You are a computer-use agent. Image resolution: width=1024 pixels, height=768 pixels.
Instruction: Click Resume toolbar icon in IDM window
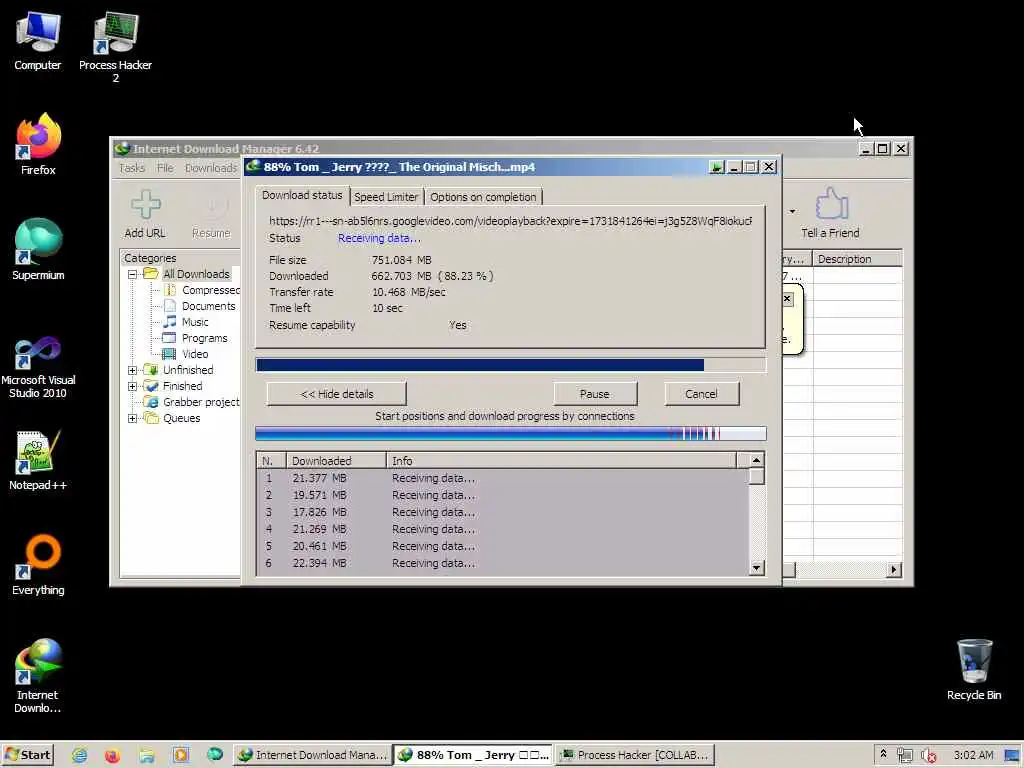coord(211,214)
